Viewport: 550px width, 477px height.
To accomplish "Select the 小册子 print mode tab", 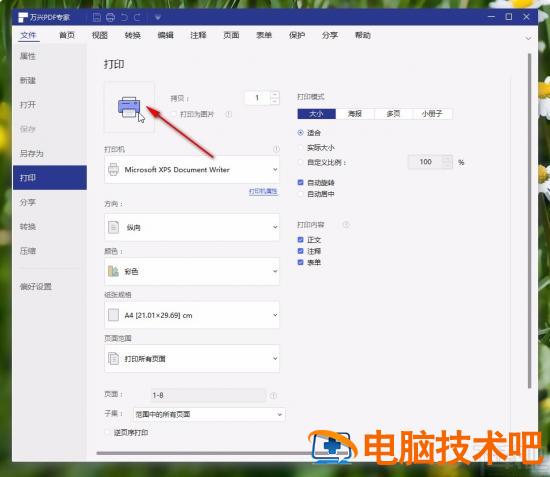I will point(432,114).
